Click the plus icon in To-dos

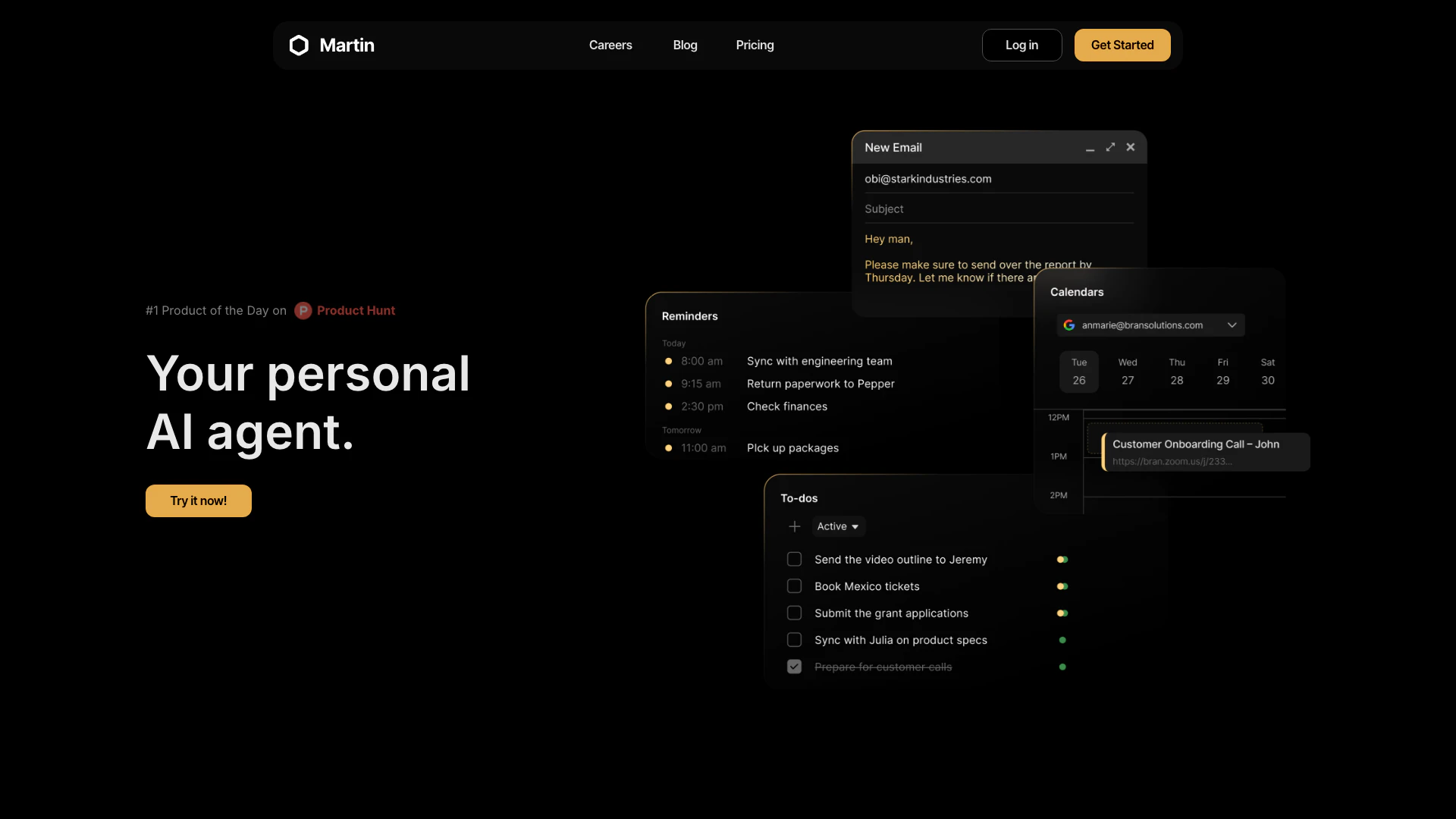tap(794, 526)
